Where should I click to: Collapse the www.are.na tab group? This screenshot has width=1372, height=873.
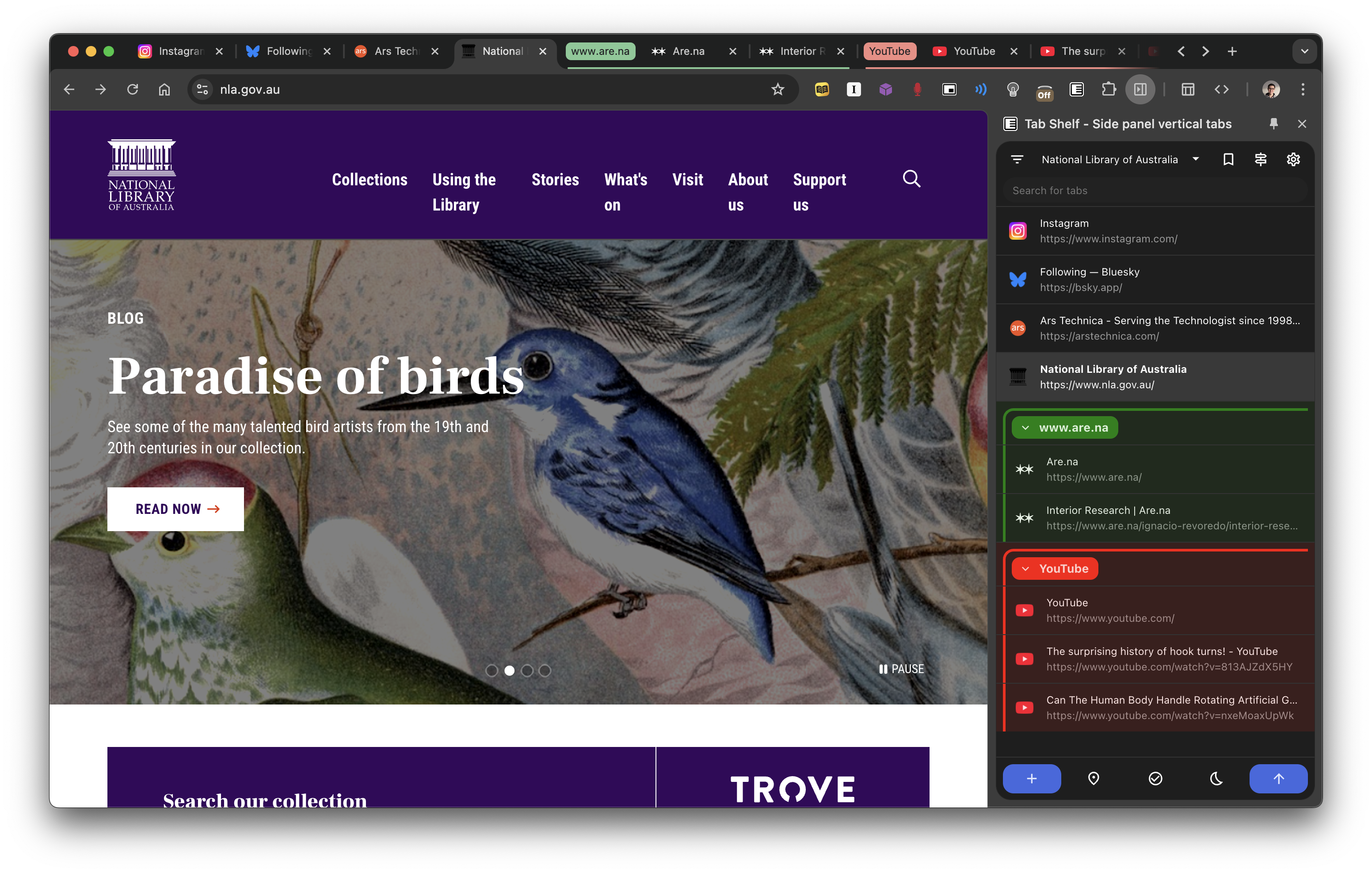1025,428
